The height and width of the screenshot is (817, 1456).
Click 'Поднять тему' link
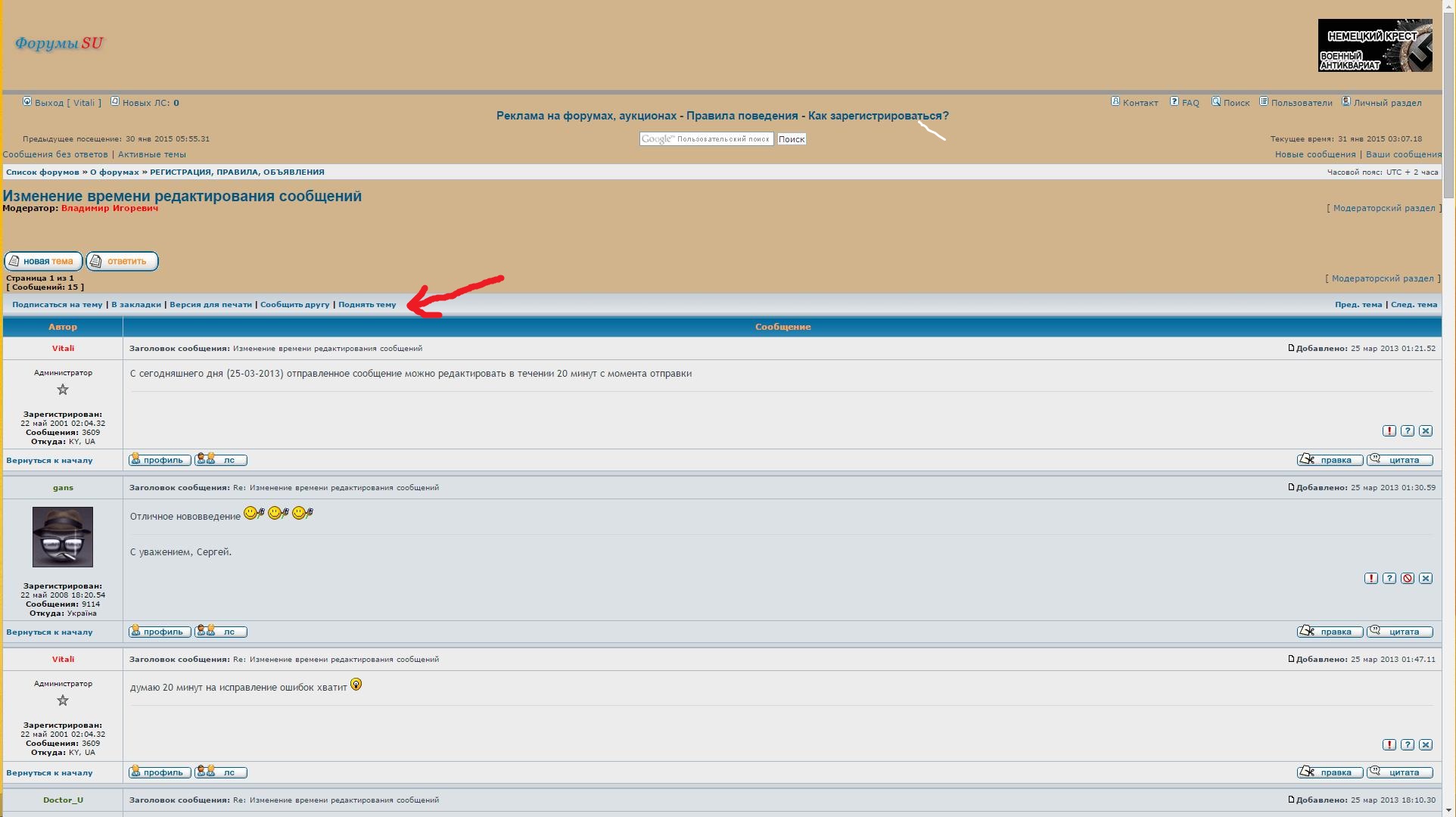(x=367, y=305)
